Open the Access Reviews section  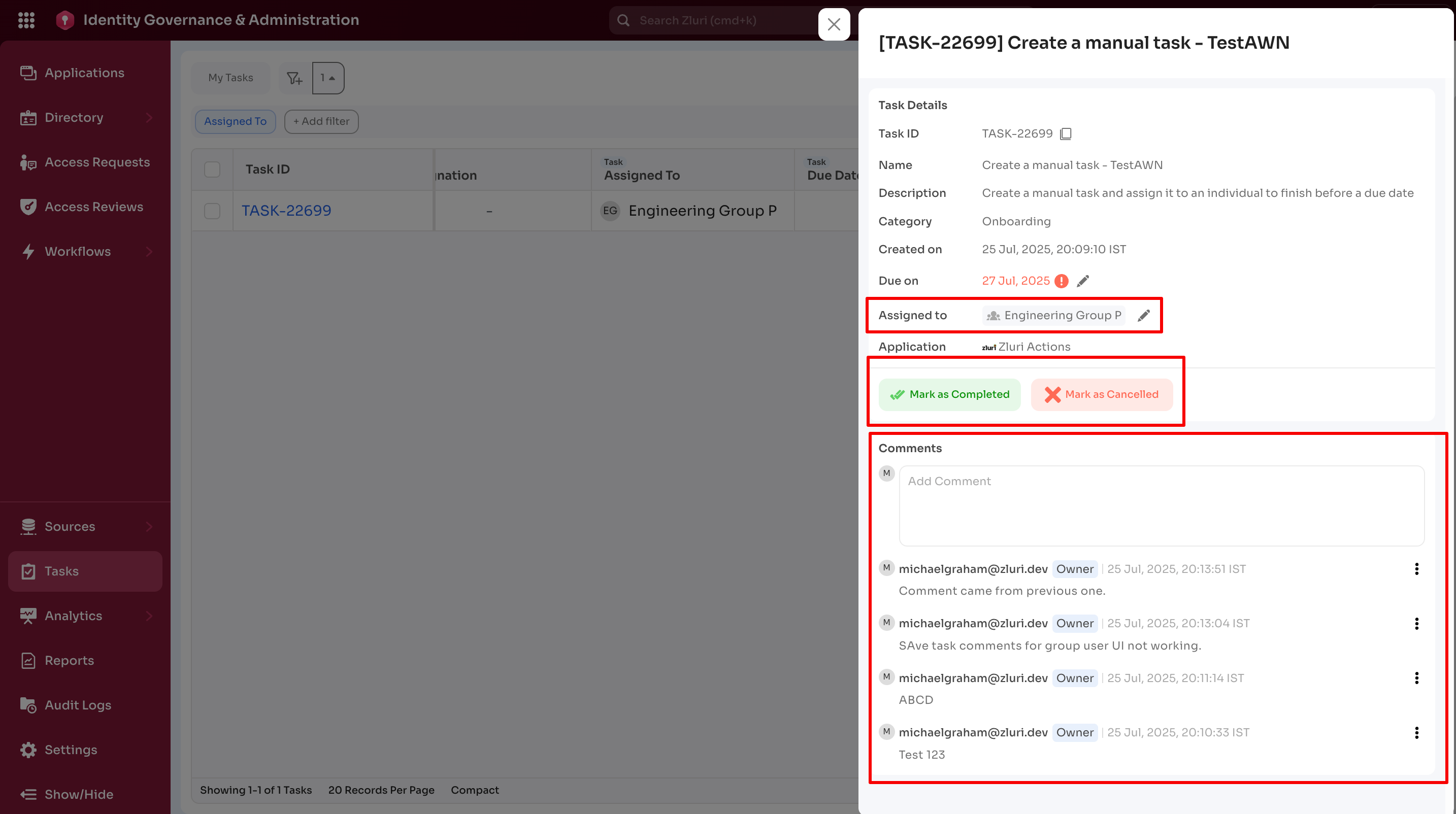coord(93,207)
